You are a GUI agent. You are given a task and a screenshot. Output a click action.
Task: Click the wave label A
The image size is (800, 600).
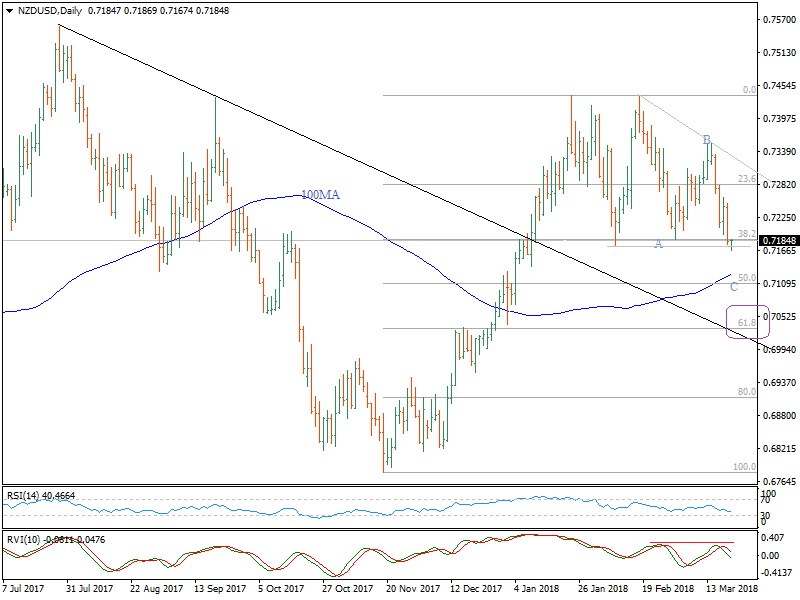point(658,244)
